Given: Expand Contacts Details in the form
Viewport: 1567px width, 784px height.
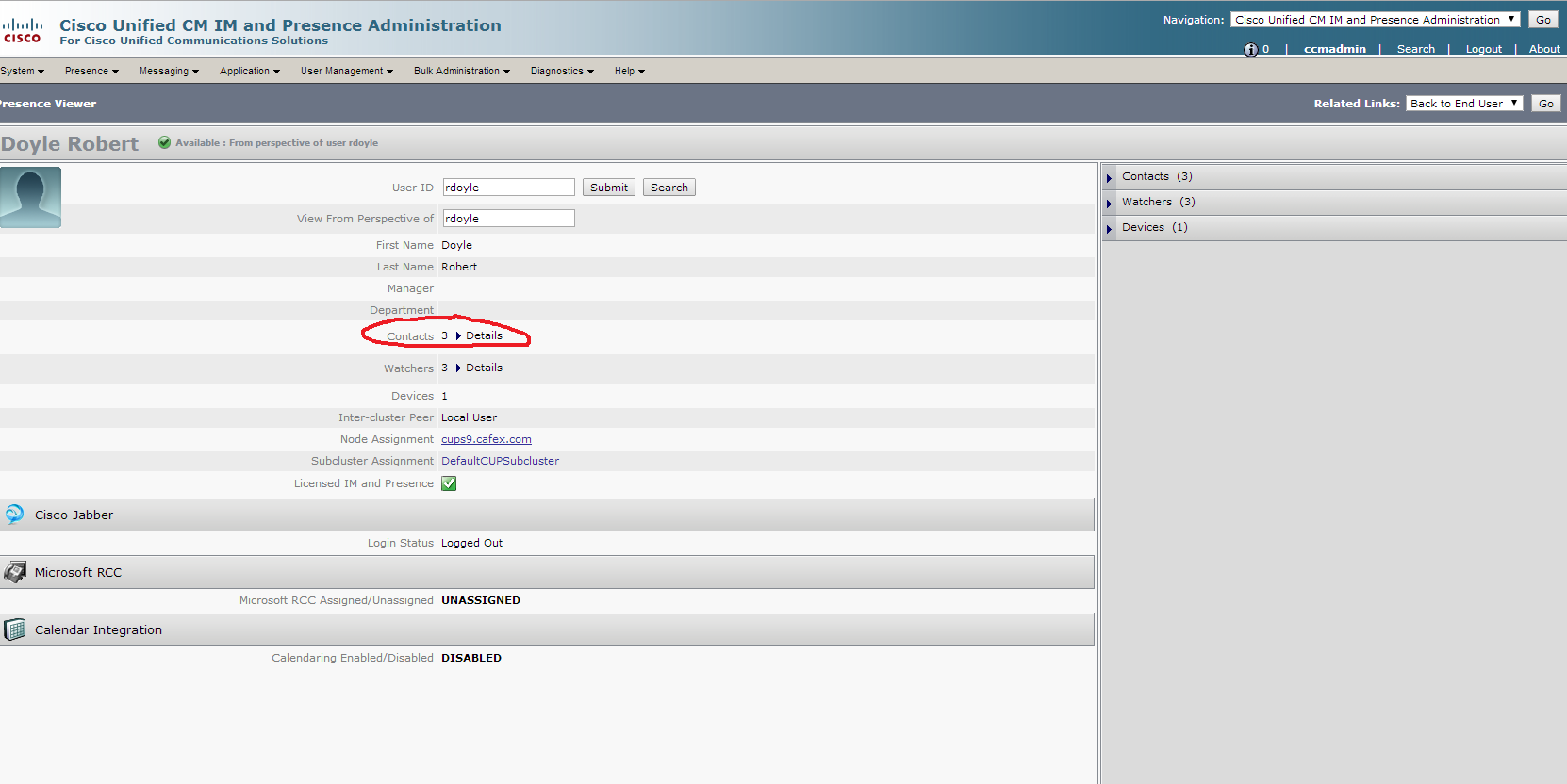Looking at the screenshot, I should [x=479, y=335].
